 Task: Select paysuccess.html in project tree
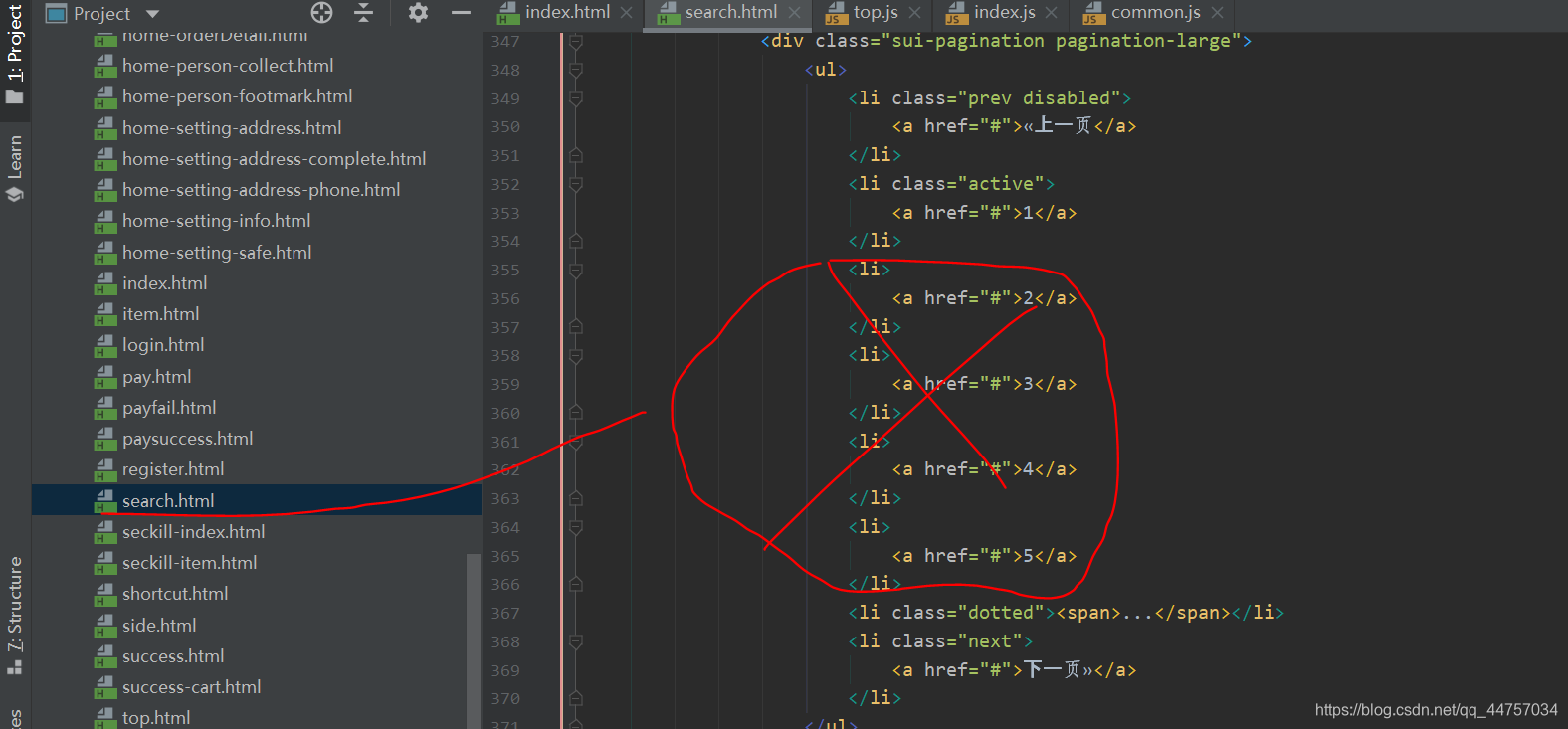[x=187, y=439]
